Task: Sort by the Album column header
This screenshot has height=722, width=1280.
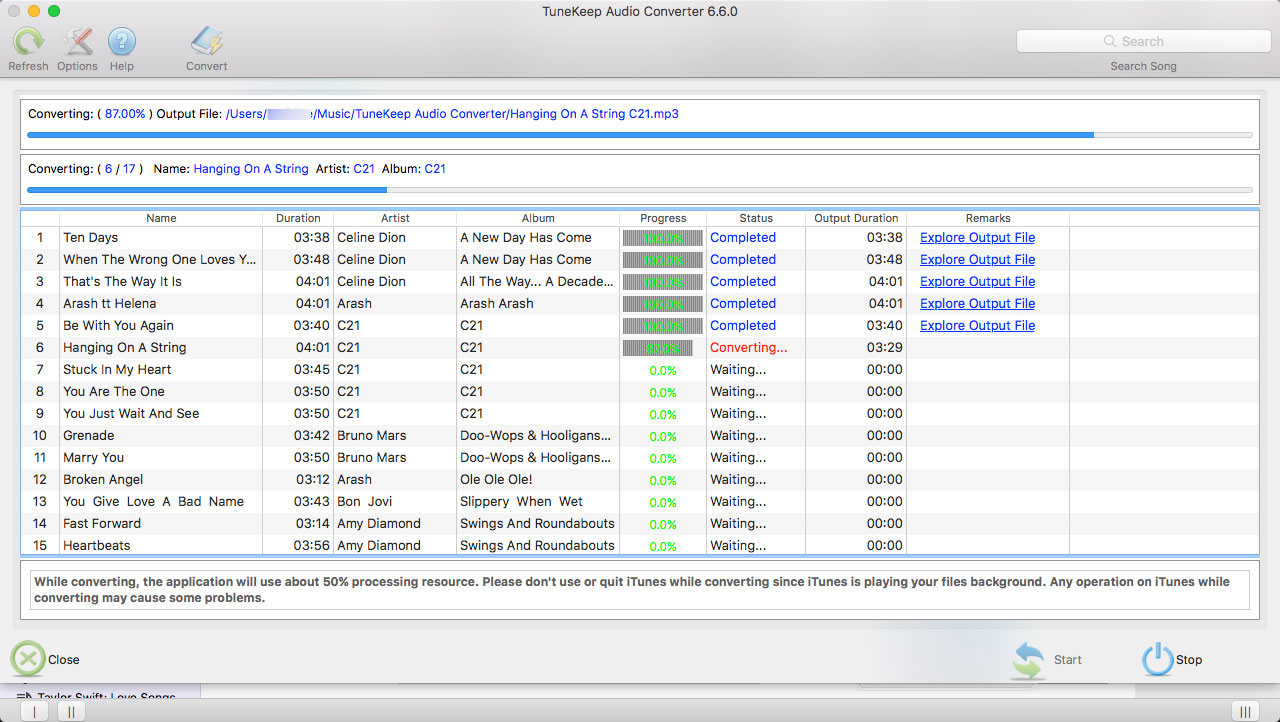Action: point(538,218)
